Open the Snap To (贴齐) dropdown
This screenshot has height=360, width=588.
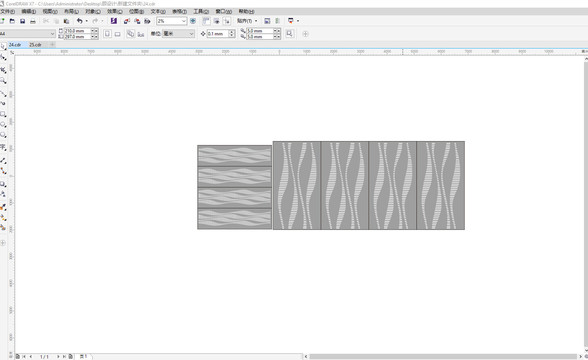tap(247, 21)
